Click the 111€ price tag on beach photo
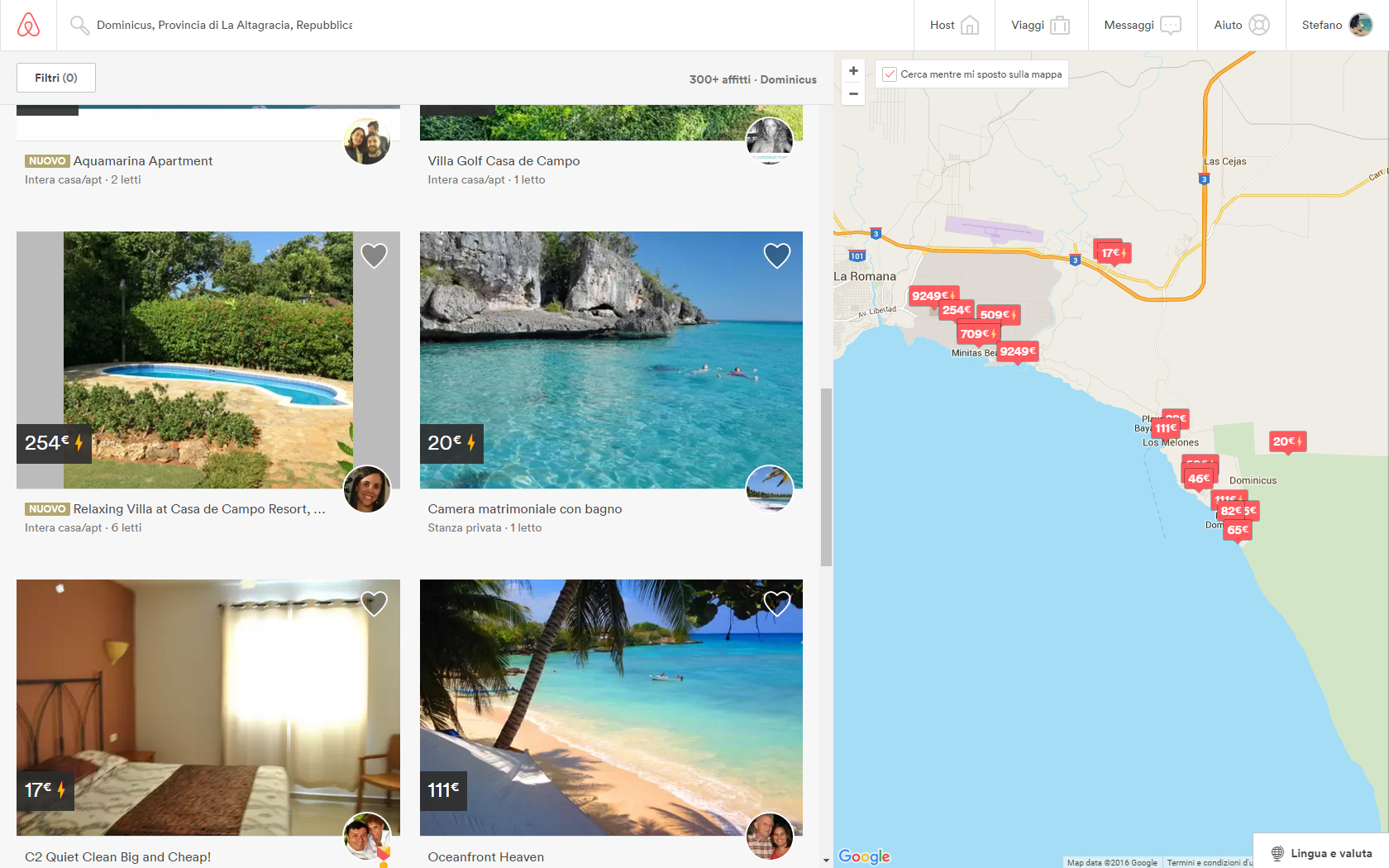The width and height of the screenshot is (1389, 868). [443, 790]
